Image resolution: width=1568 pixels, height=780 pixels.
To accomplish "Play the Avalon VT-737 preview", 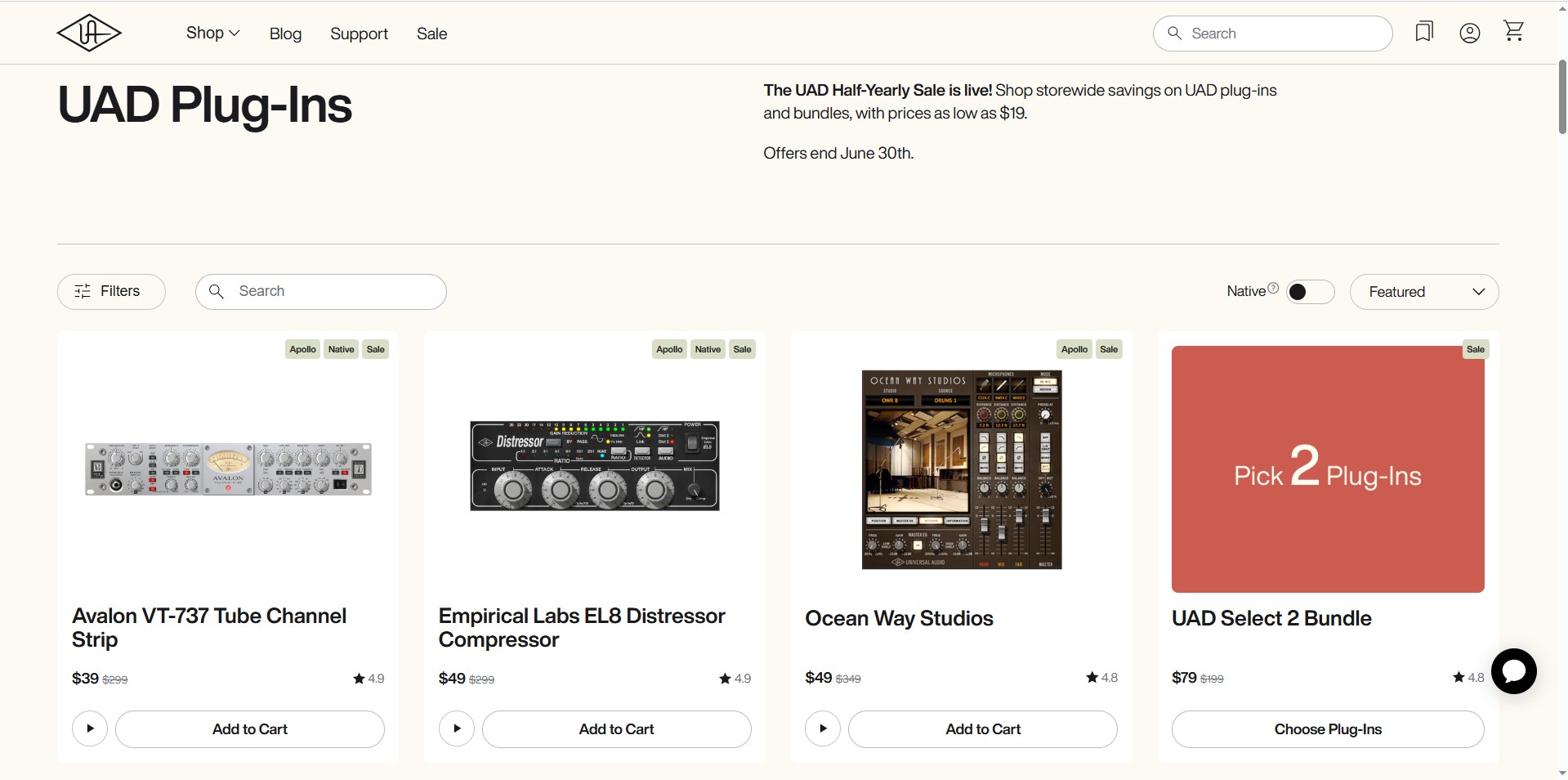I will [x=90, y=728].
